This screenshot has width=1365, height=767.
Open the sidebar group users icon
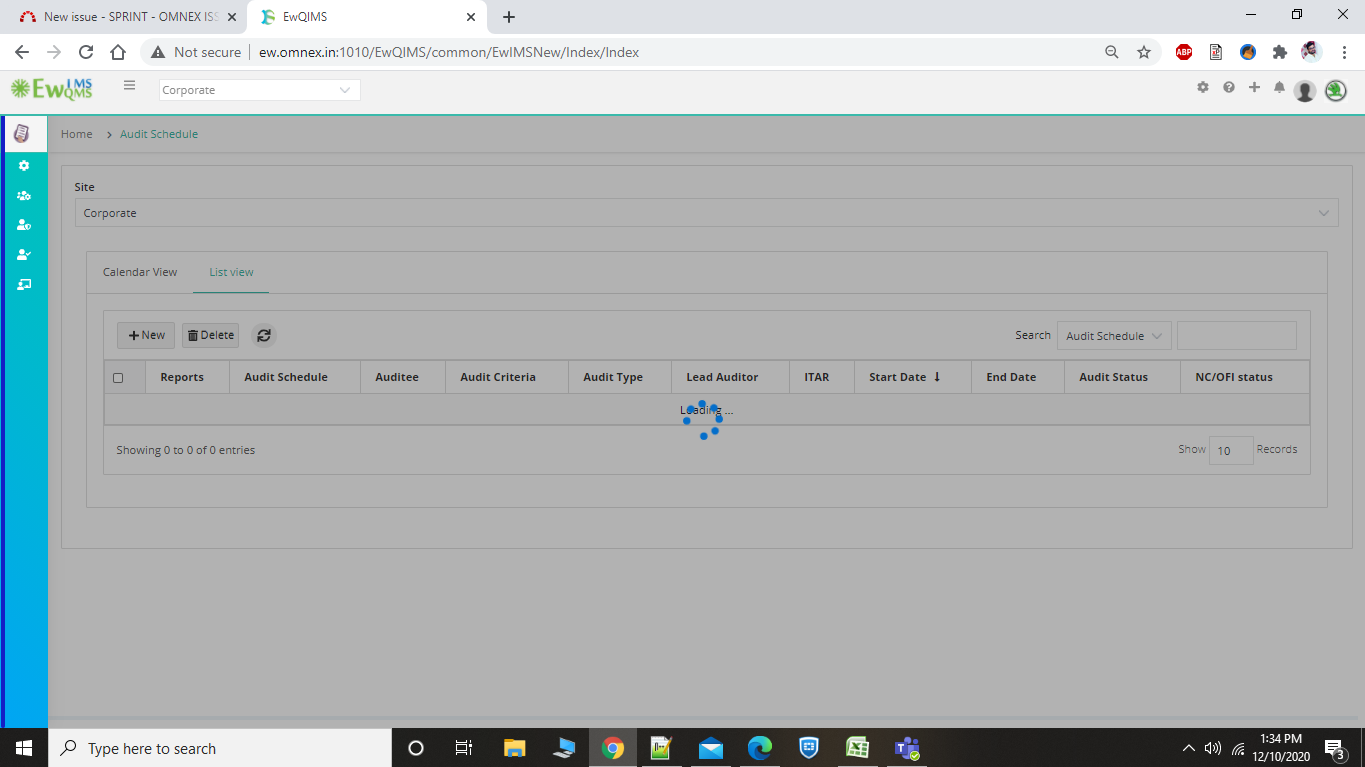(24, 196)
